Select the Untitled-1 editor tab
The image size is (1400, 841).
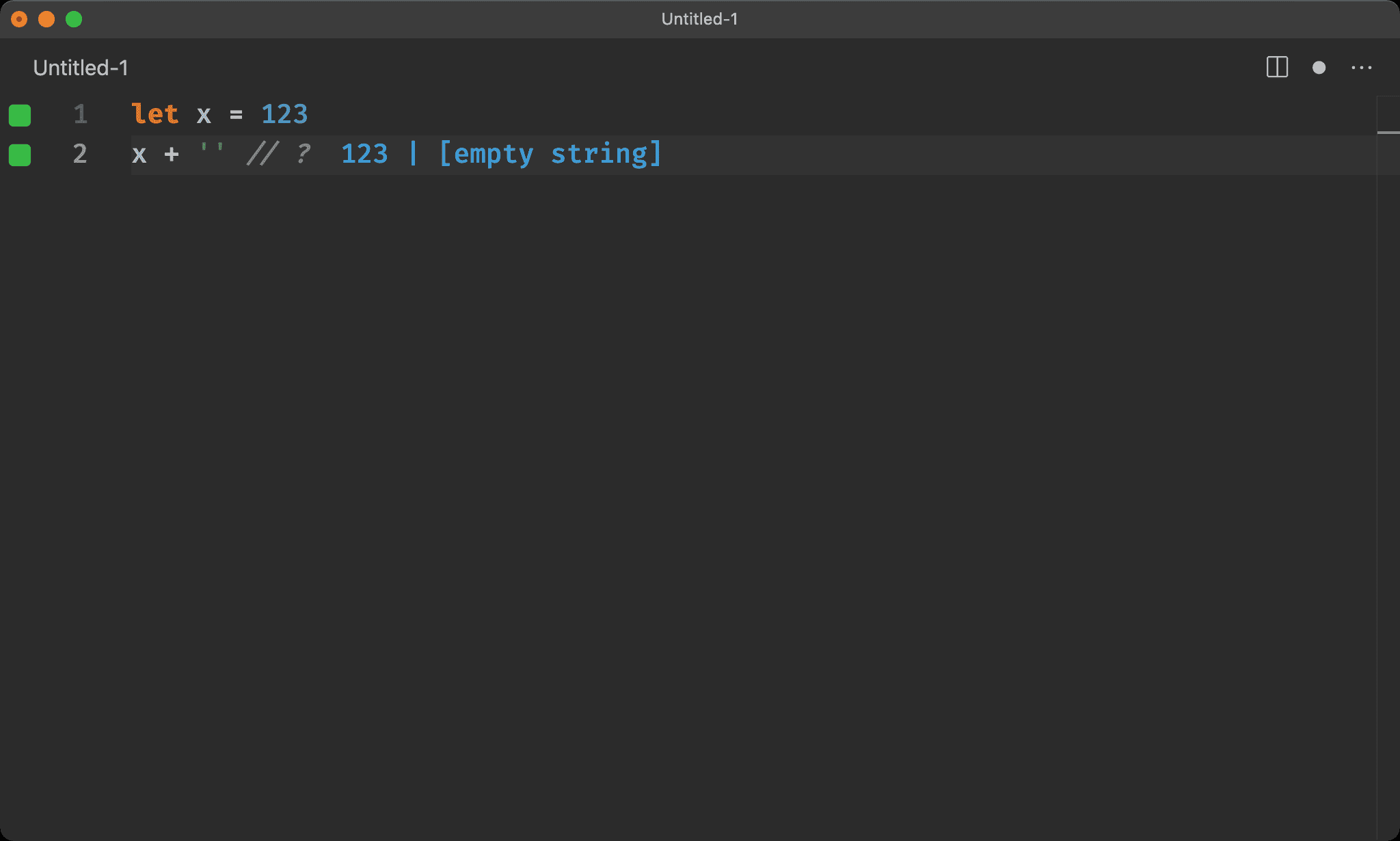(x=81, y=68)
